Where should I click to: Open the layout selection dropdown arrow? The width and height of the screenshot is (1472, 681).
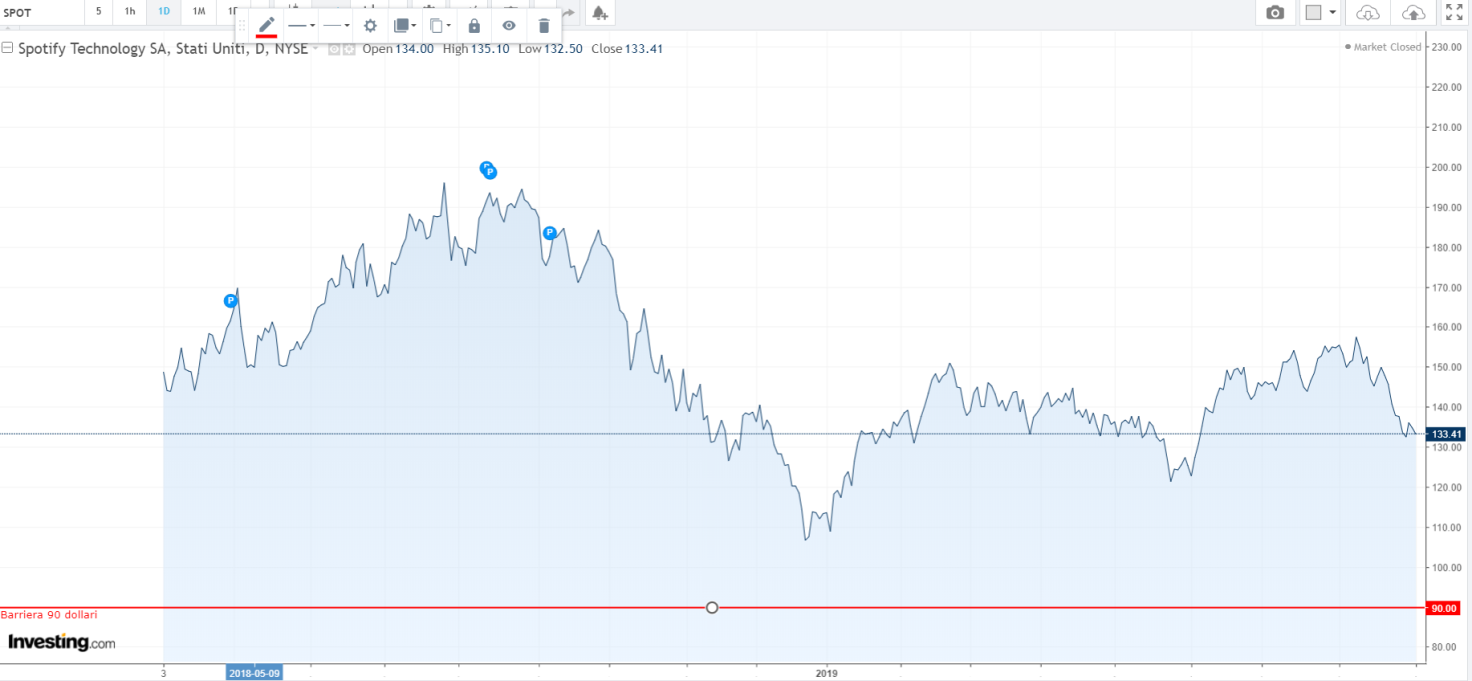1333,13
